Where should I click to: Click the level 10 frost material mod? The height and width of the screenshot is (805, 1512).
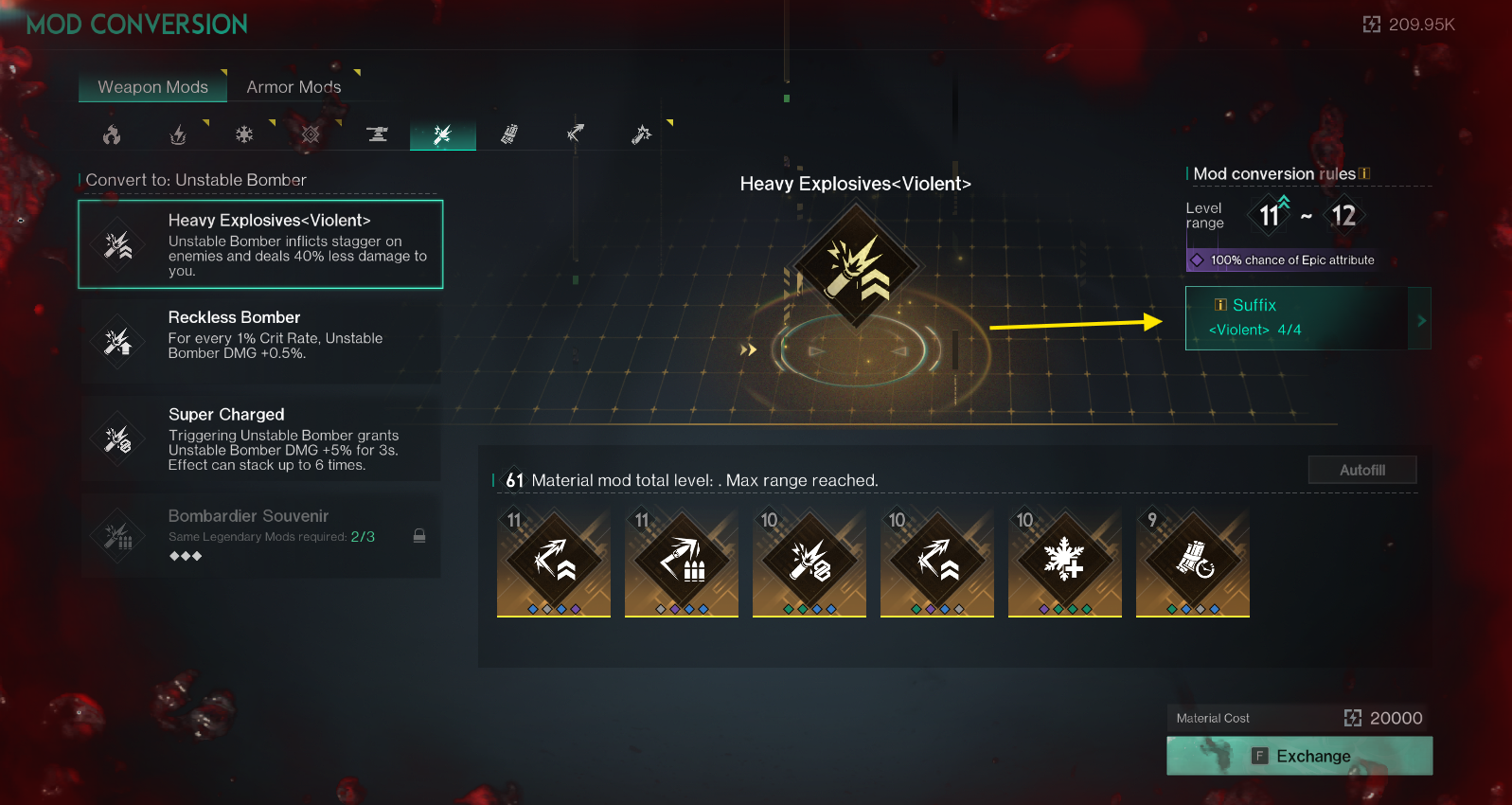click(x=1065, y=563)
